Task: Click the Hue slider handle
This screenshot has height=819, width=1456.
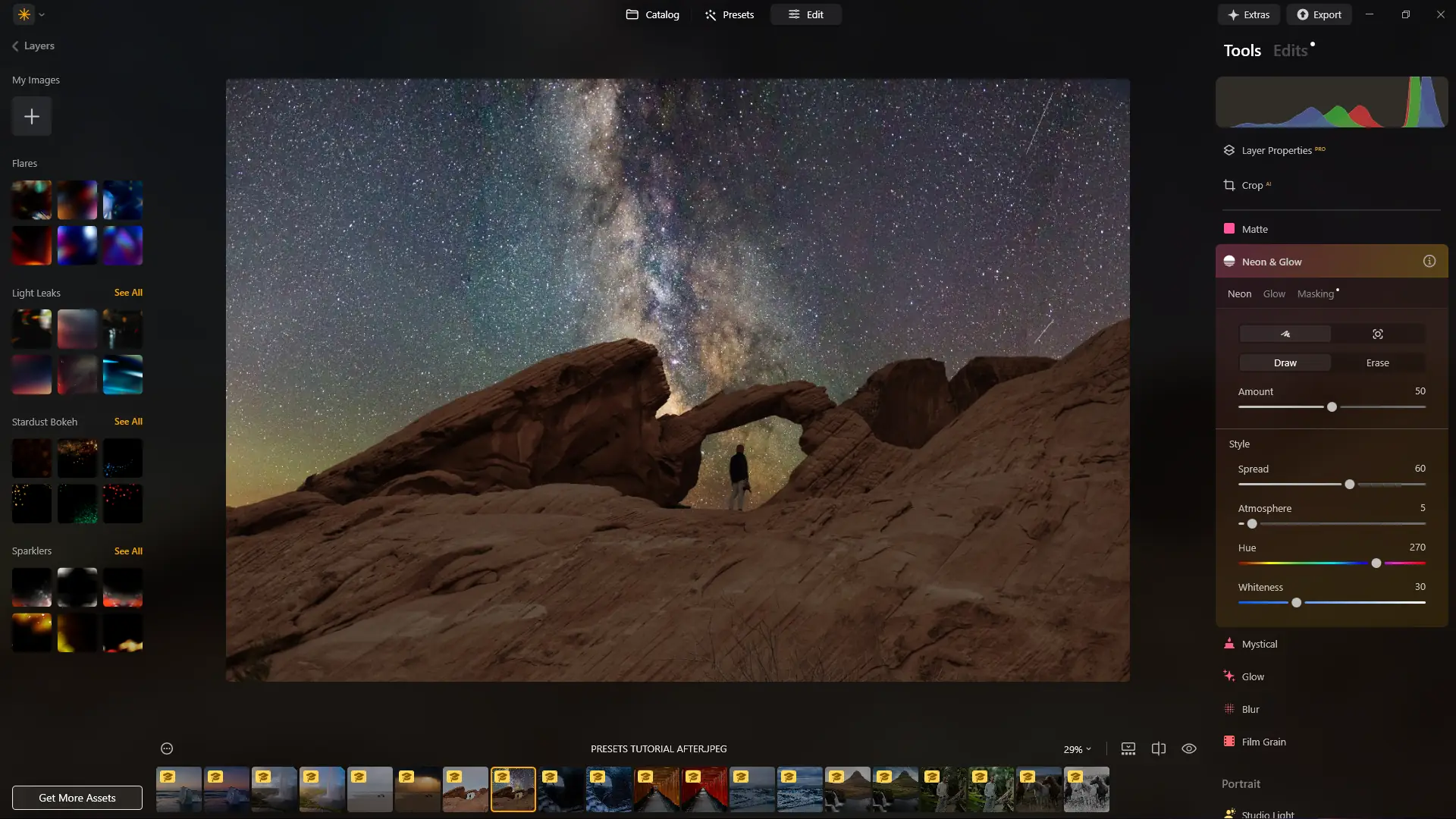Action: pyautogui.click(x=1376, y=563)
